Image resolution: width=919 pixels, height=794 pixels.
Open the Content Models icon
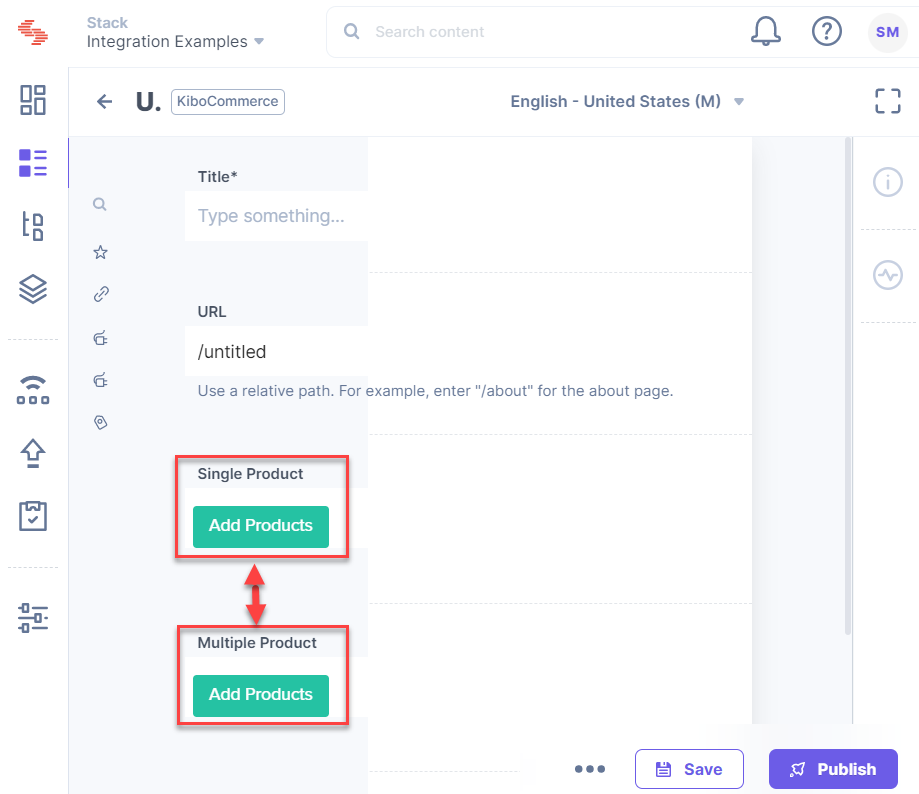[32, 227]
